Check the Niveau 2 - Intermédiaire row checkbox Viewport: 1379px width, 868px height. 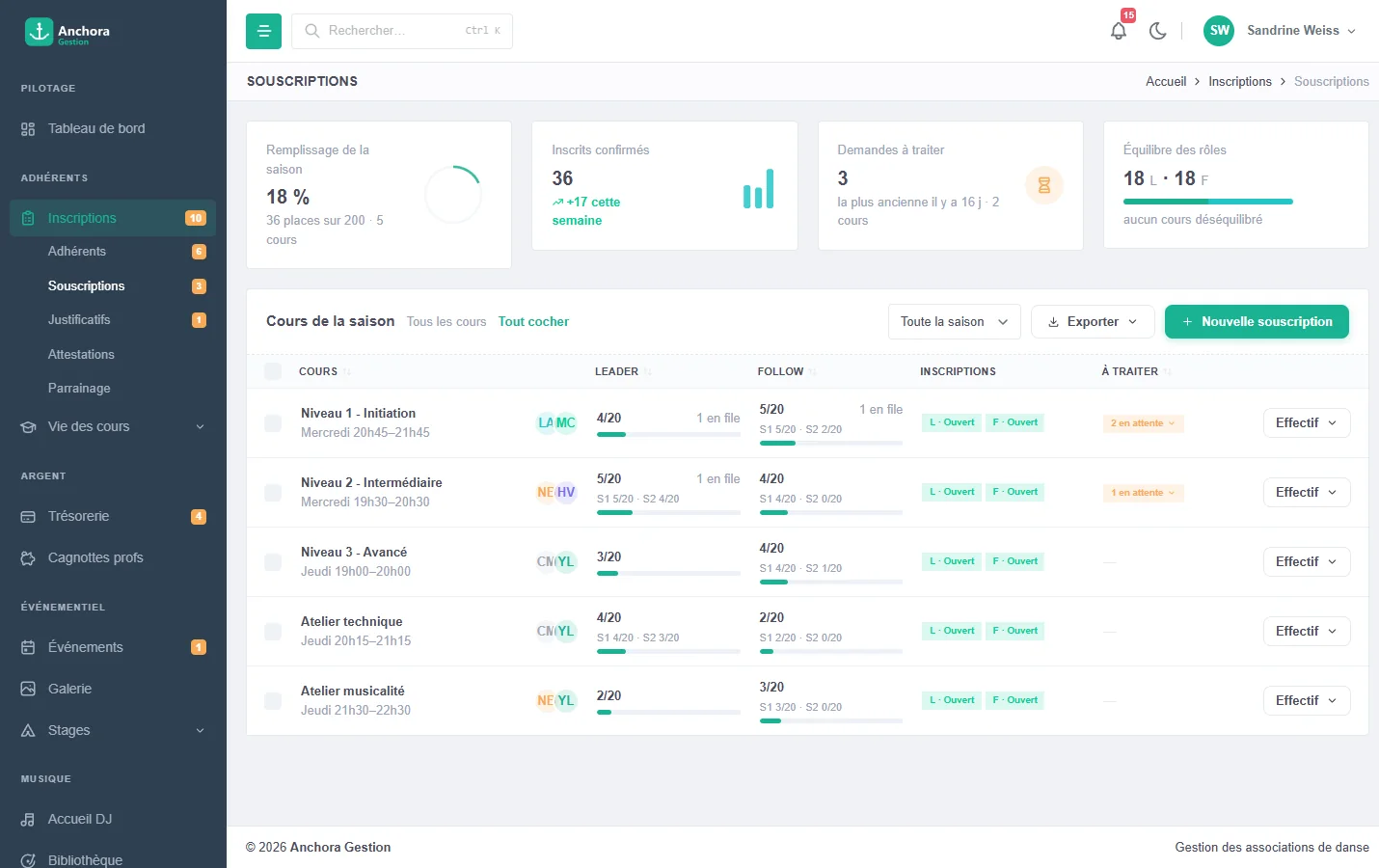click(273, 493)
